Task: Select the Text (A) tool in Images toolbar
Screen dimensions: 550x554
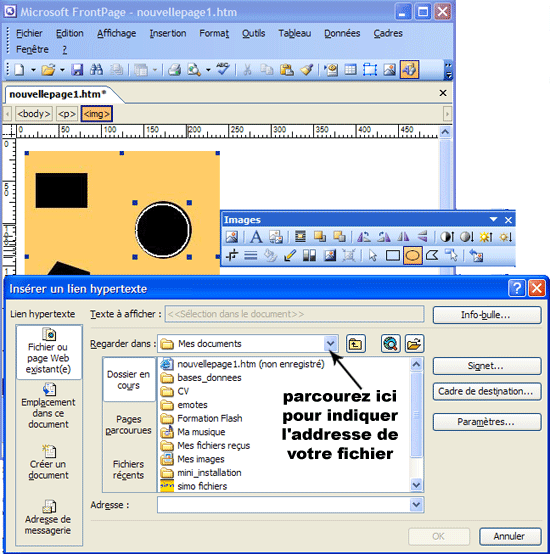Action: click(x=256, y=237)
